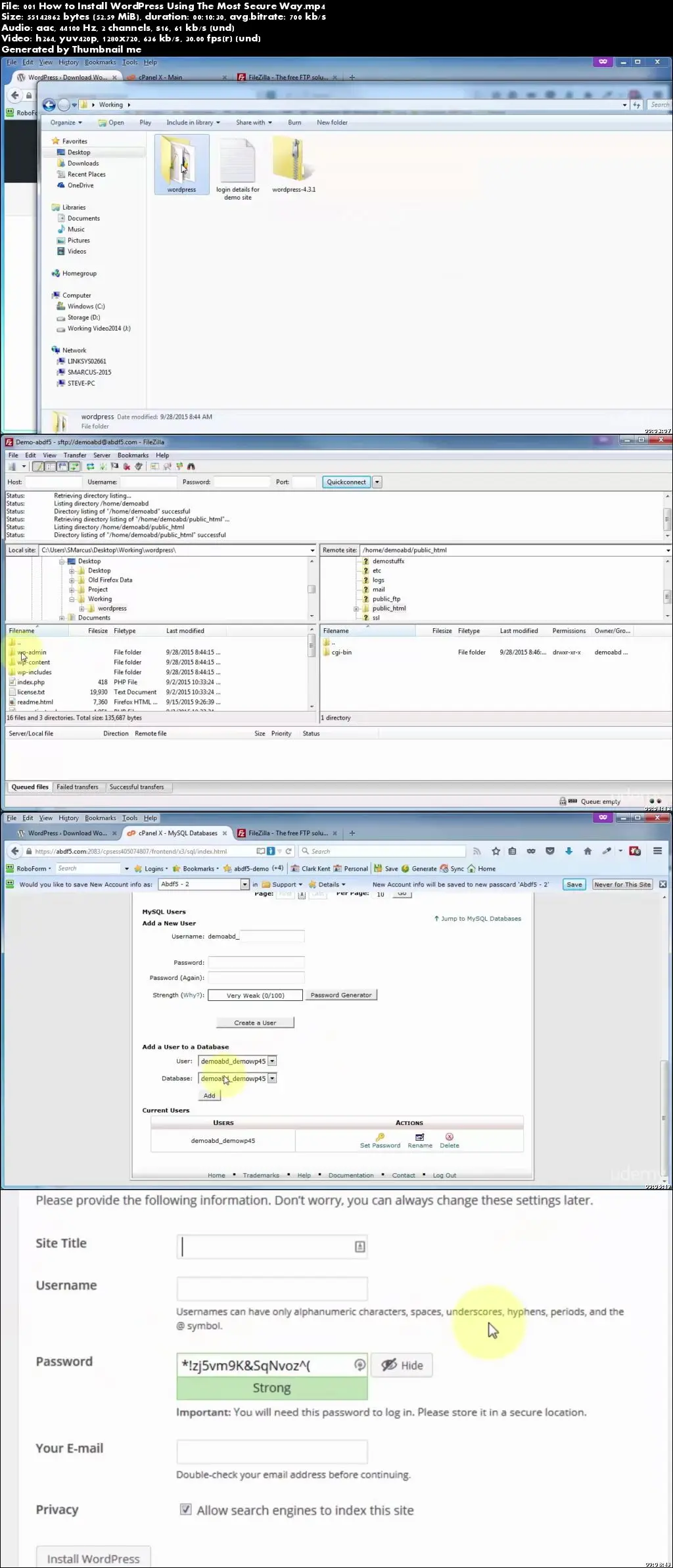Viewport: 673px width, 1568px height.
Task: Toggle FileZilla local directory tree icon
Action: (51, 467)
